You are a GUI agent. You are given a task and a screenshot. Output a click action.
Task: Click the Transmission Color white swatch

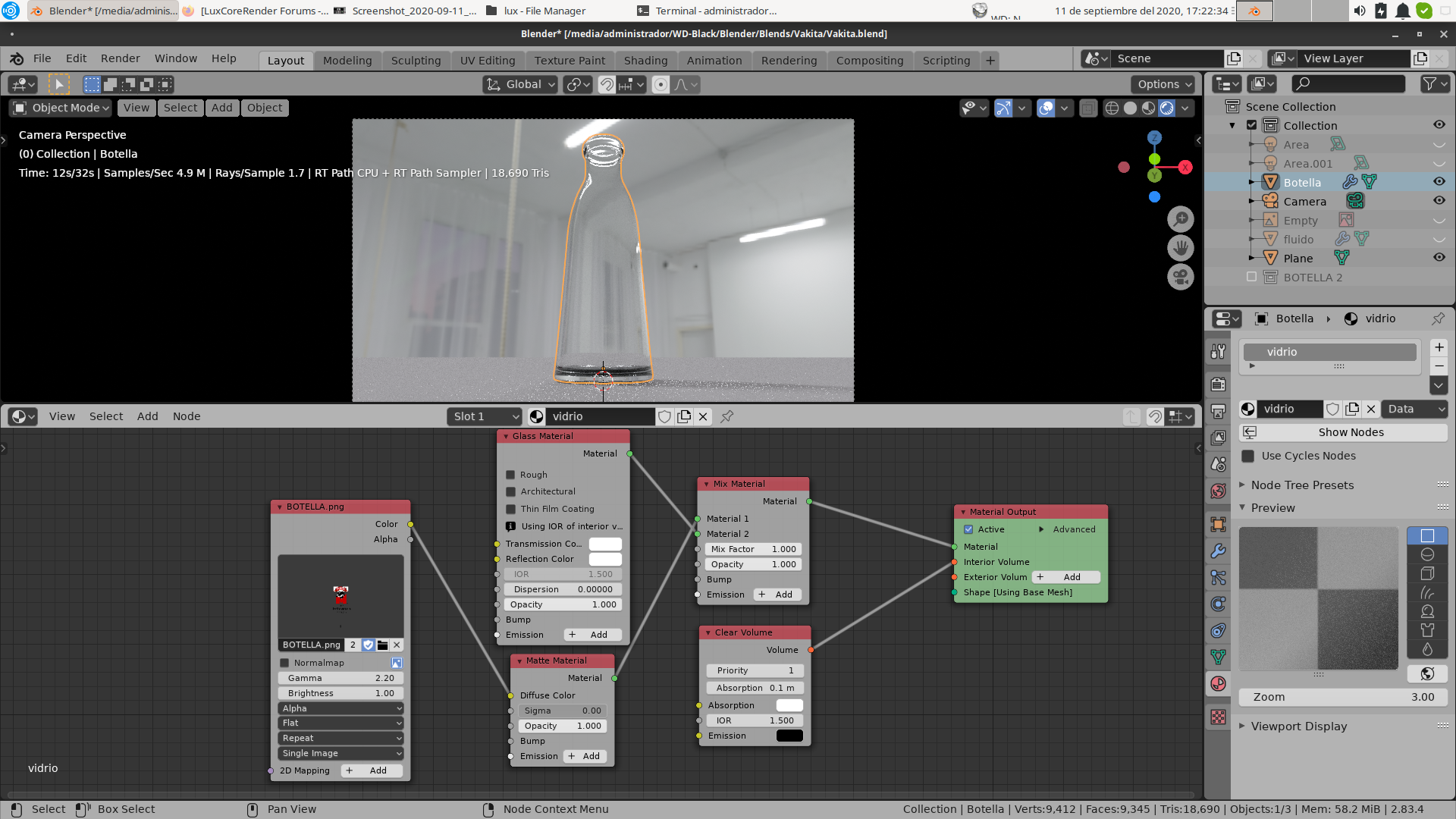point(605,544)
